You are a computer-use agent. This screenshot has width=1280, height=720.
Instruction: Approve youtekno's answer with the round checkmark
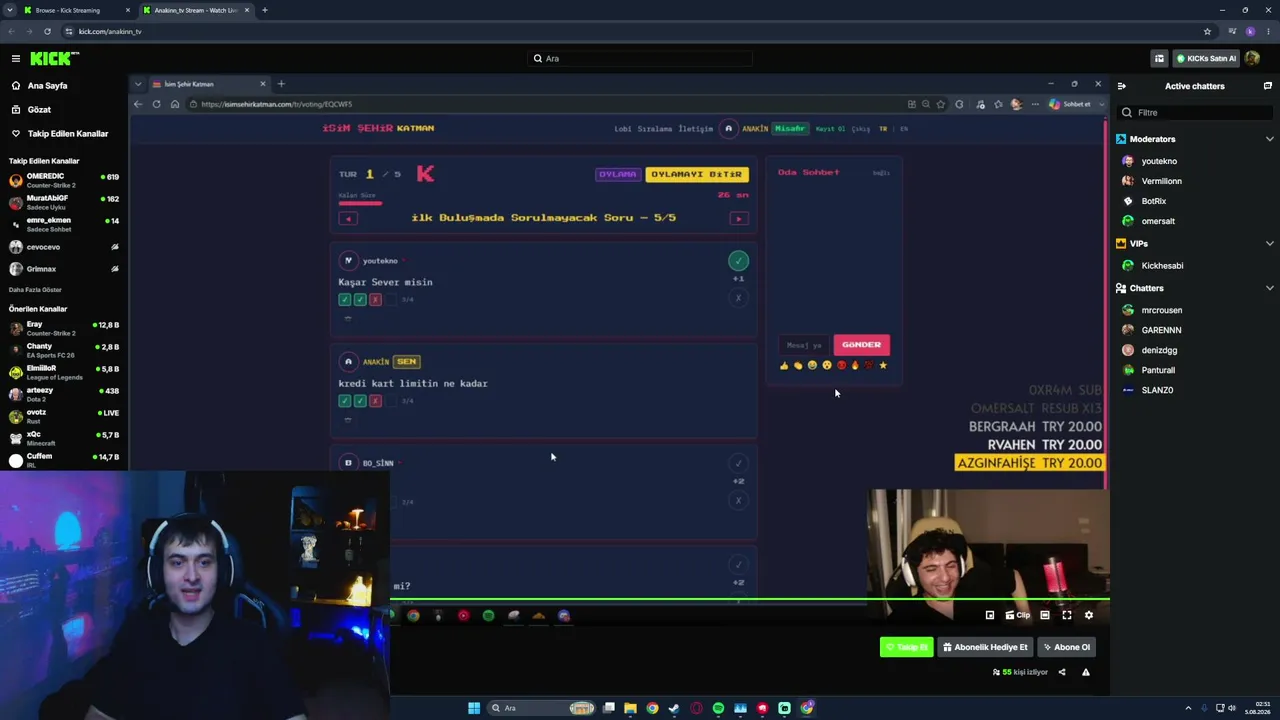(x=738, y=261)
